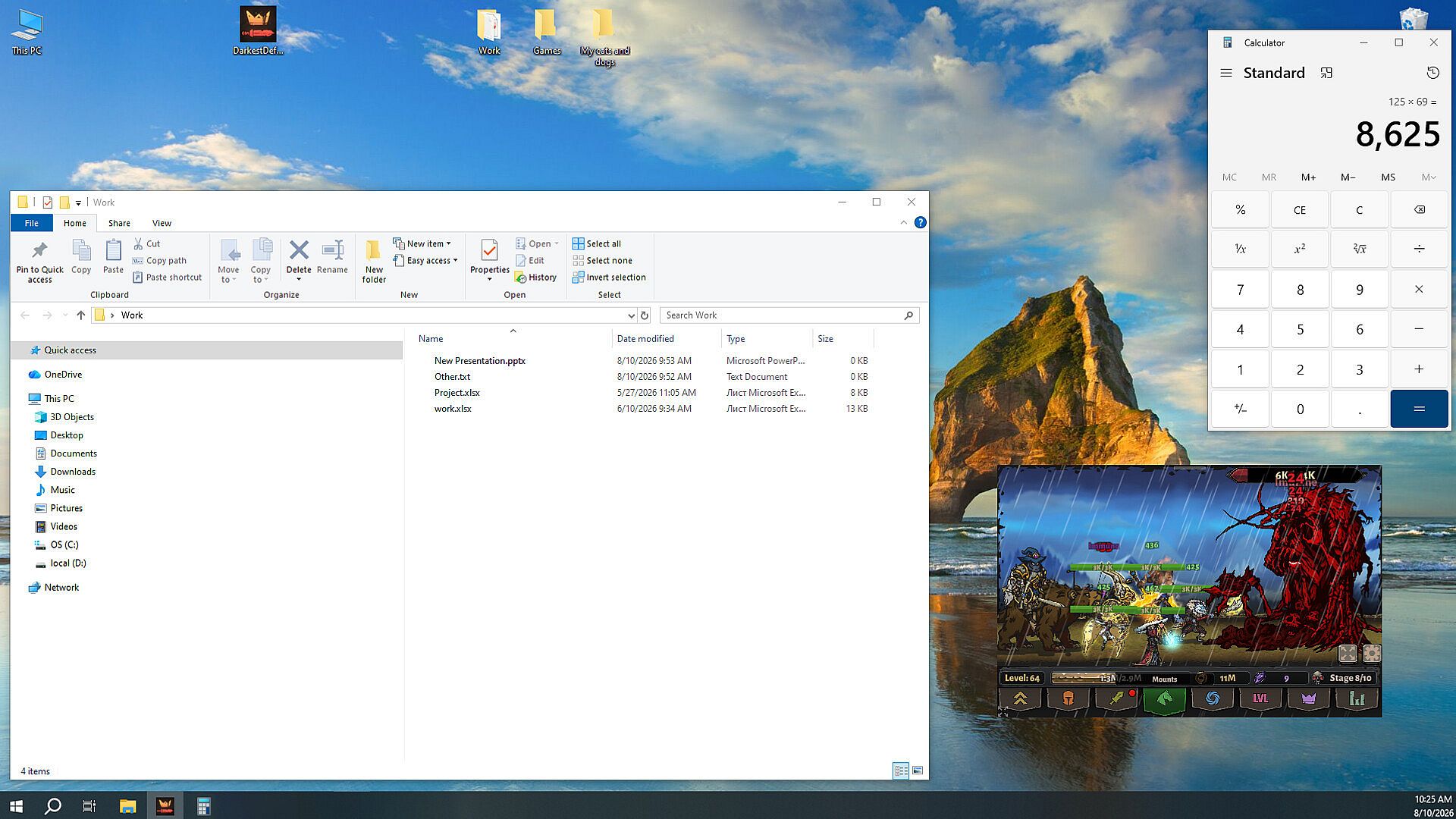This screenshot has width=1456, height=819.
Task: Open the game's gear settings button
Action: click(x=1371, y=653)
